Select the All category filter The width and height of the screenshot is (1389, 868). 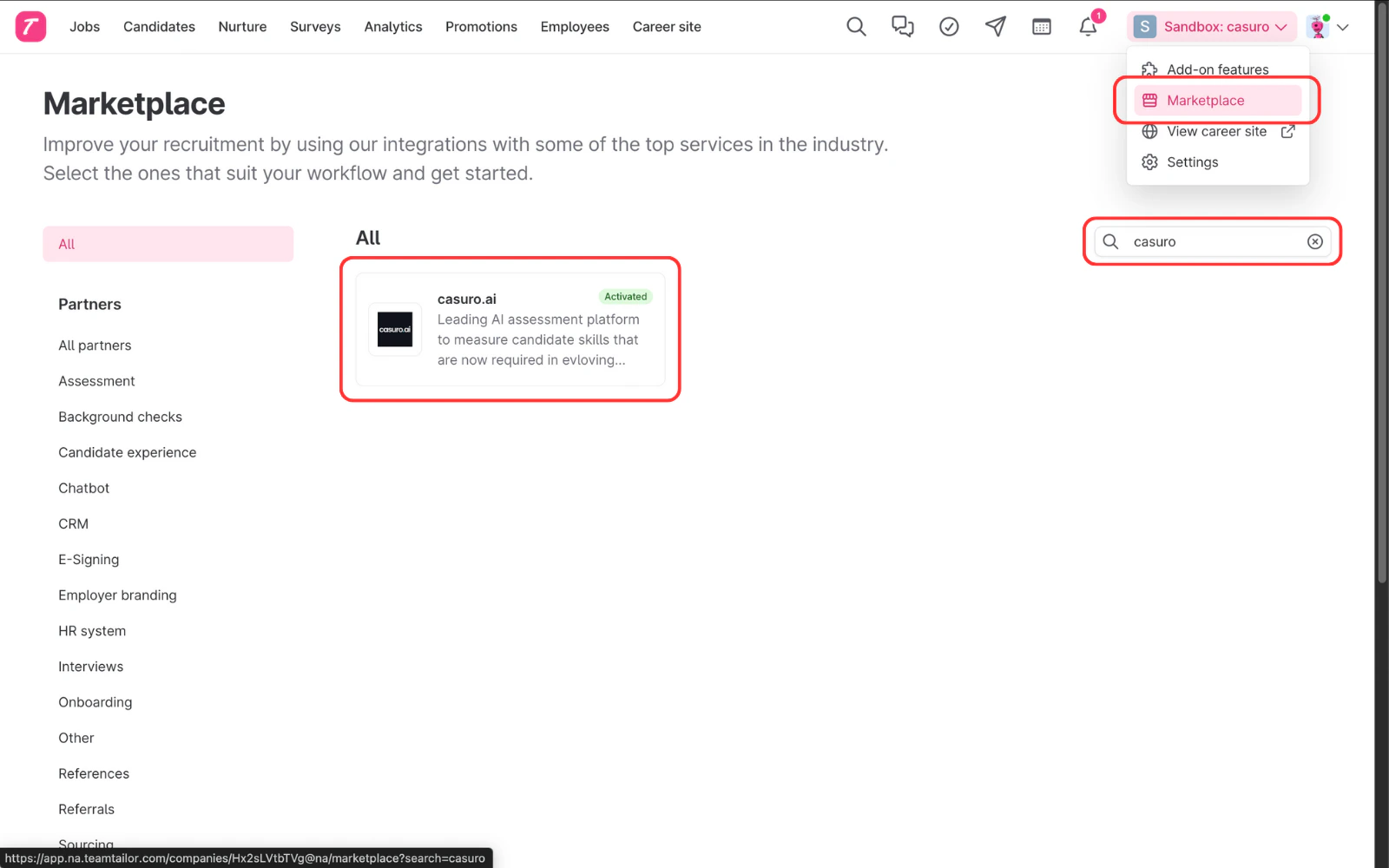[168, 244]
